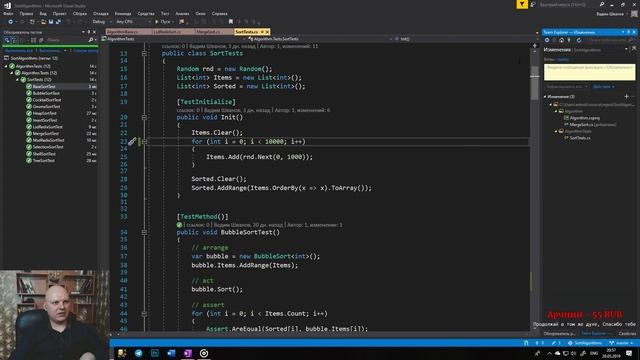This screenshot has width=640, height=360.
Task: Click the run all tests link
Action: pyautogui.click(x=18, y=51)
